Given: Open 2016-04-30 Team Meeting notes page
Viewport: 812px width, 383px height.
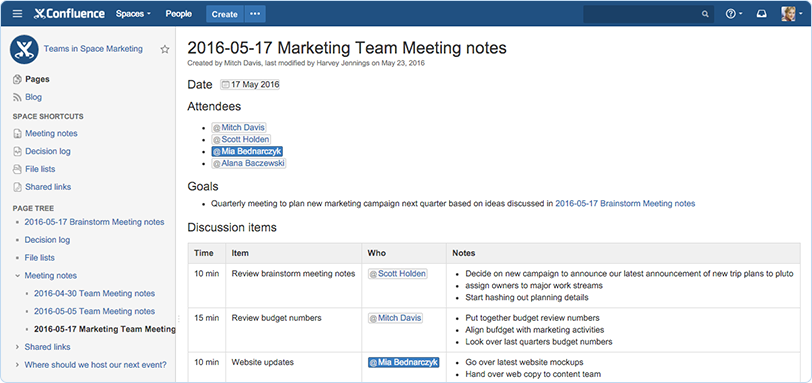Looking at the screenshot, I should coord(94,293).
